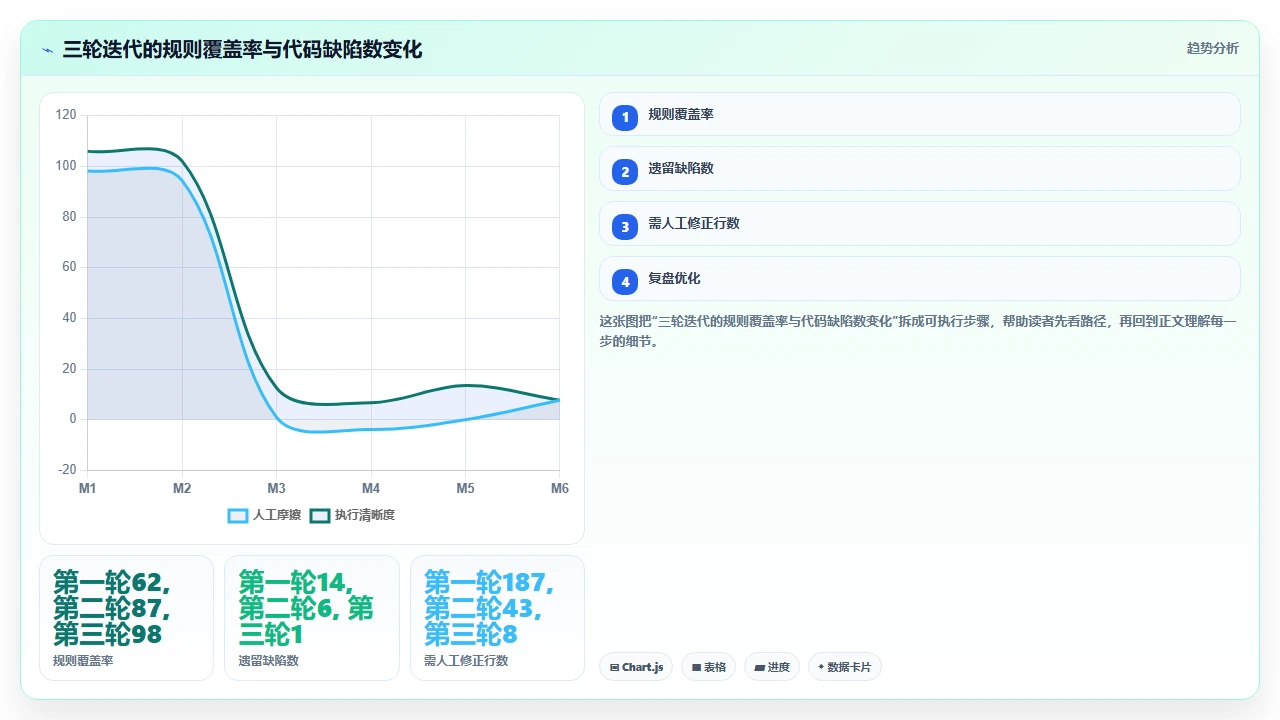Click the square icon in 表格 tag
This screenshot has height=720, width=1280.
tap(696, 667)
